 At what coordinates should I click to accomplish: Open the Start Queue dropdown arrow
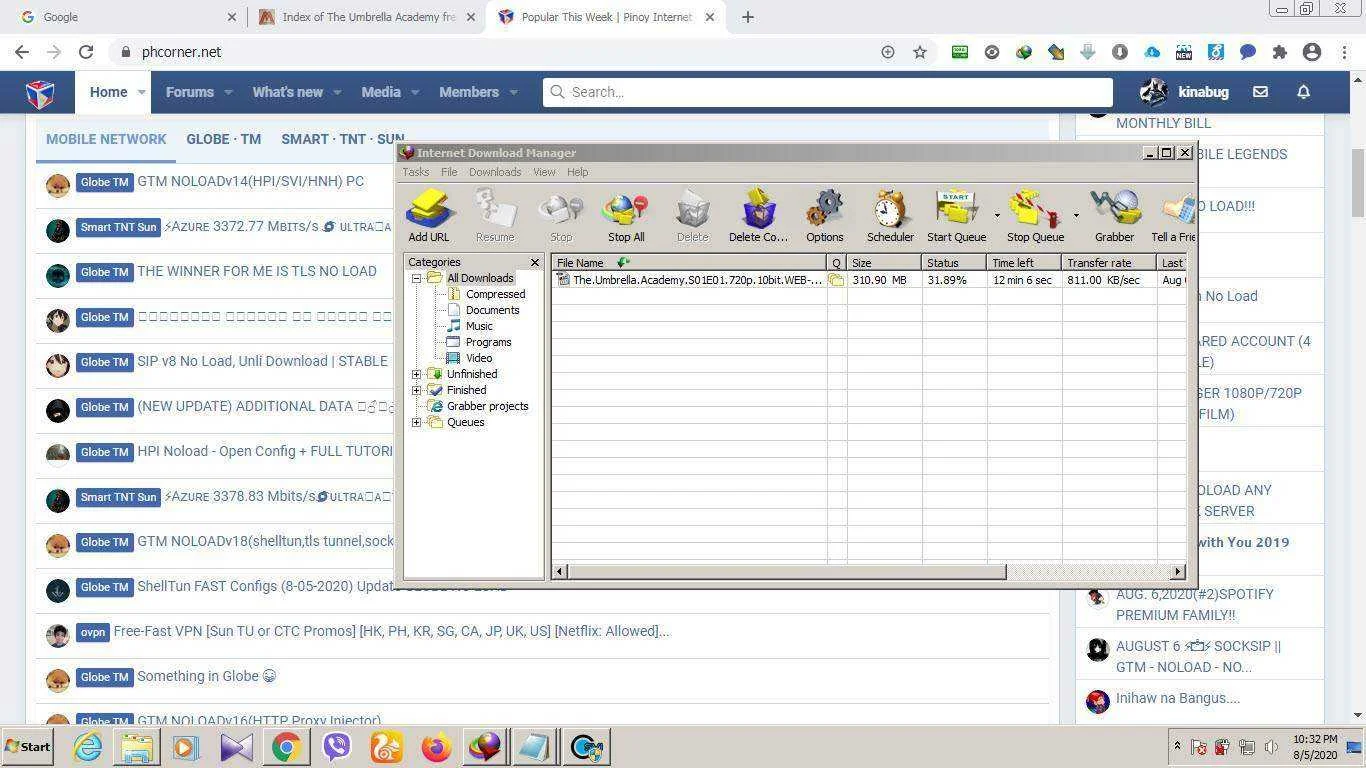click(997, 215)
